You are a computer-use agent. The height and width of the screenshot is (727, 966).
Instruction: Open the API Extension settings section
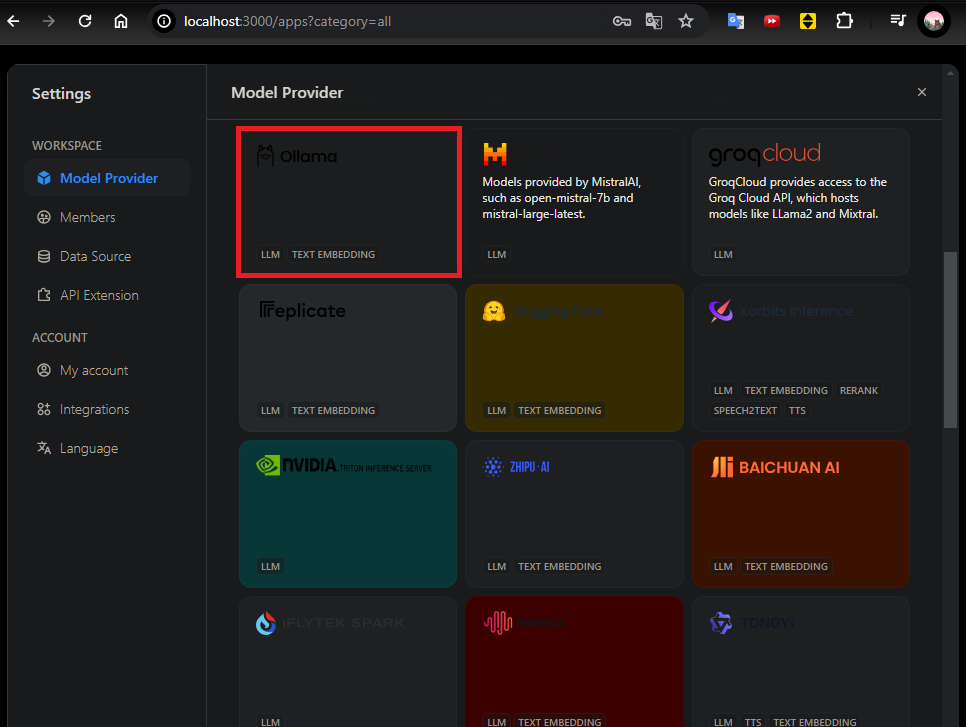(107, 295)
